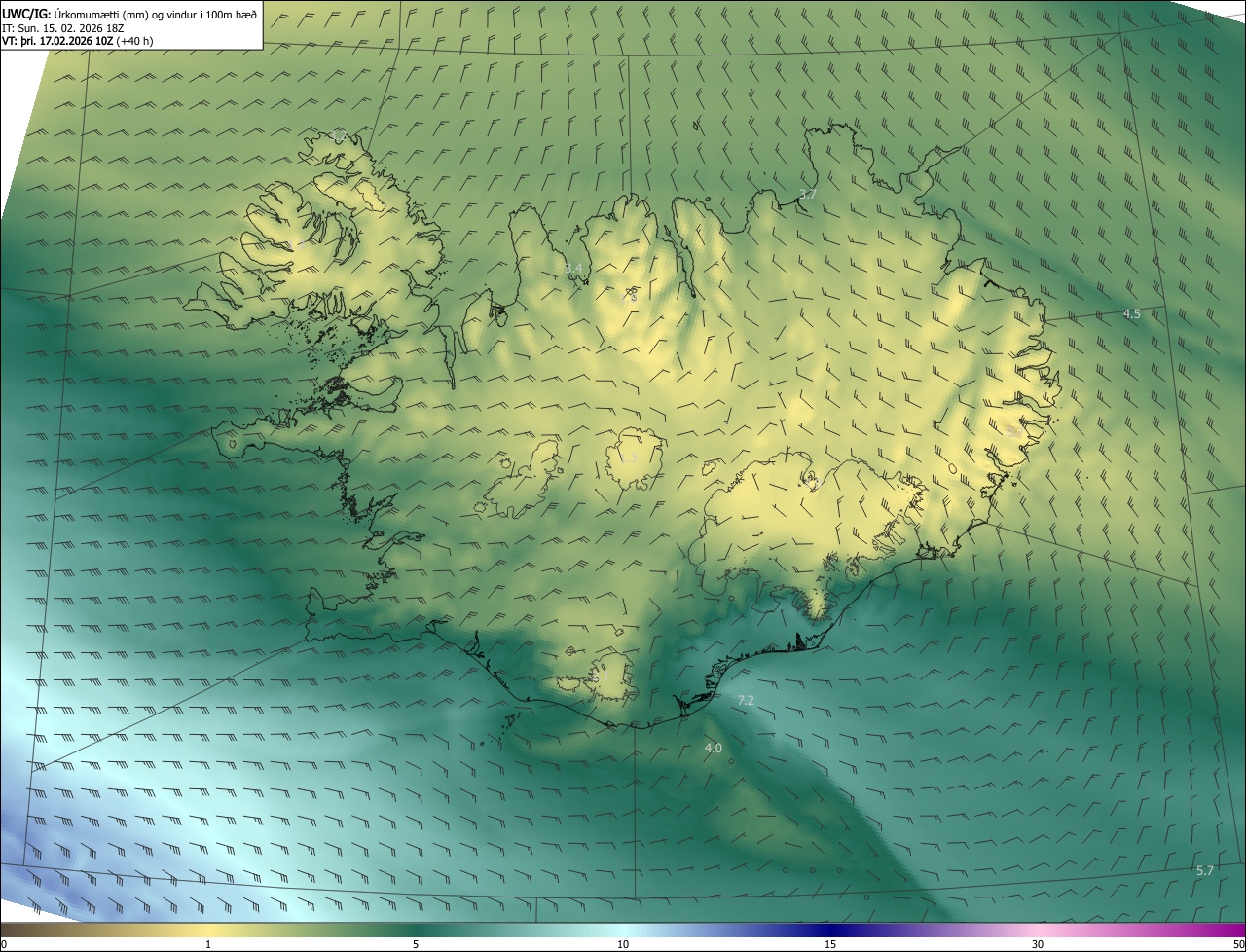Click the '7.2' value label on the map
Viewport: 1246px width, 952px height.
pyautogui.click(x=746, y=700)
